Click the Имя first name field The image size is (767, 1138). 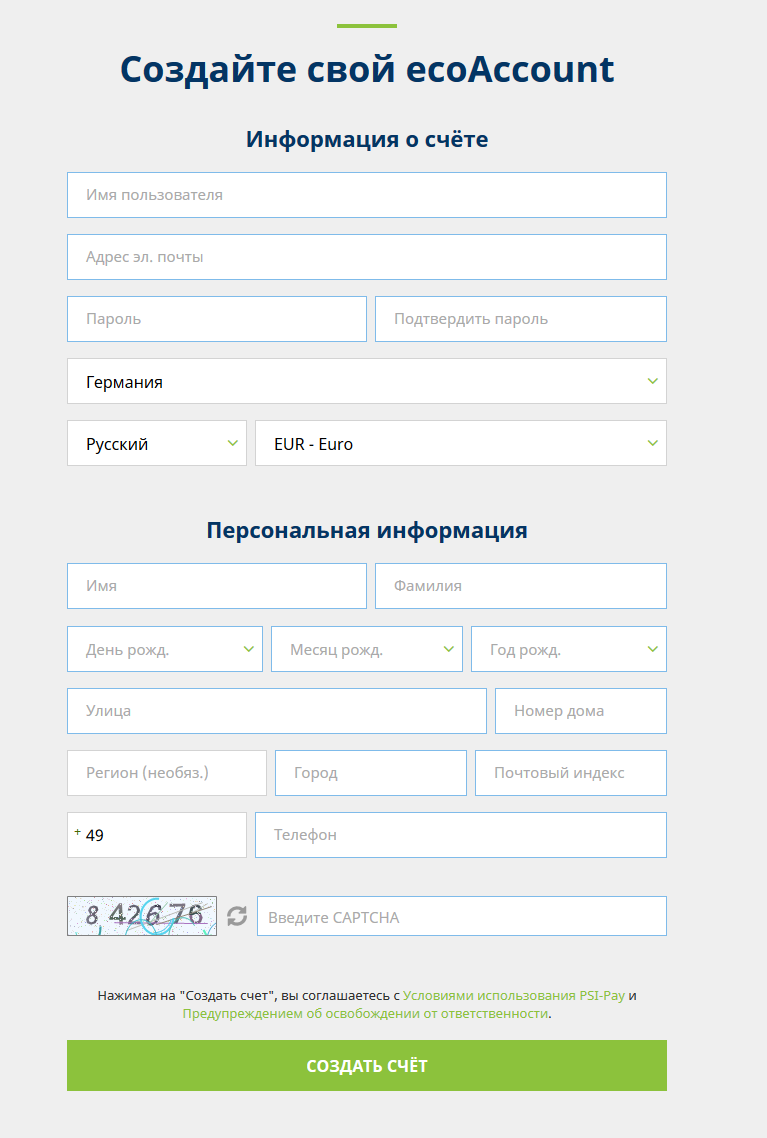click(x=217, y=586)
